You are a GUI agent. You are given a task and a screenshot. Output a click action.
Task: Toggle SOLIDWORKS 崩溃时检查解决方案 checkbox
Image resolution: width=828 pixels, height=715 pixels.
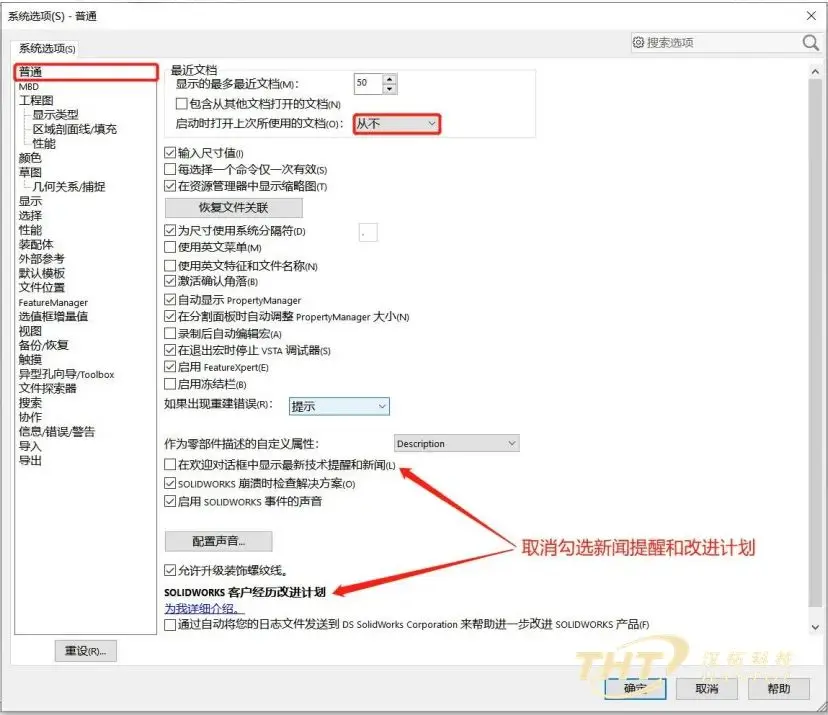point(170,483)
